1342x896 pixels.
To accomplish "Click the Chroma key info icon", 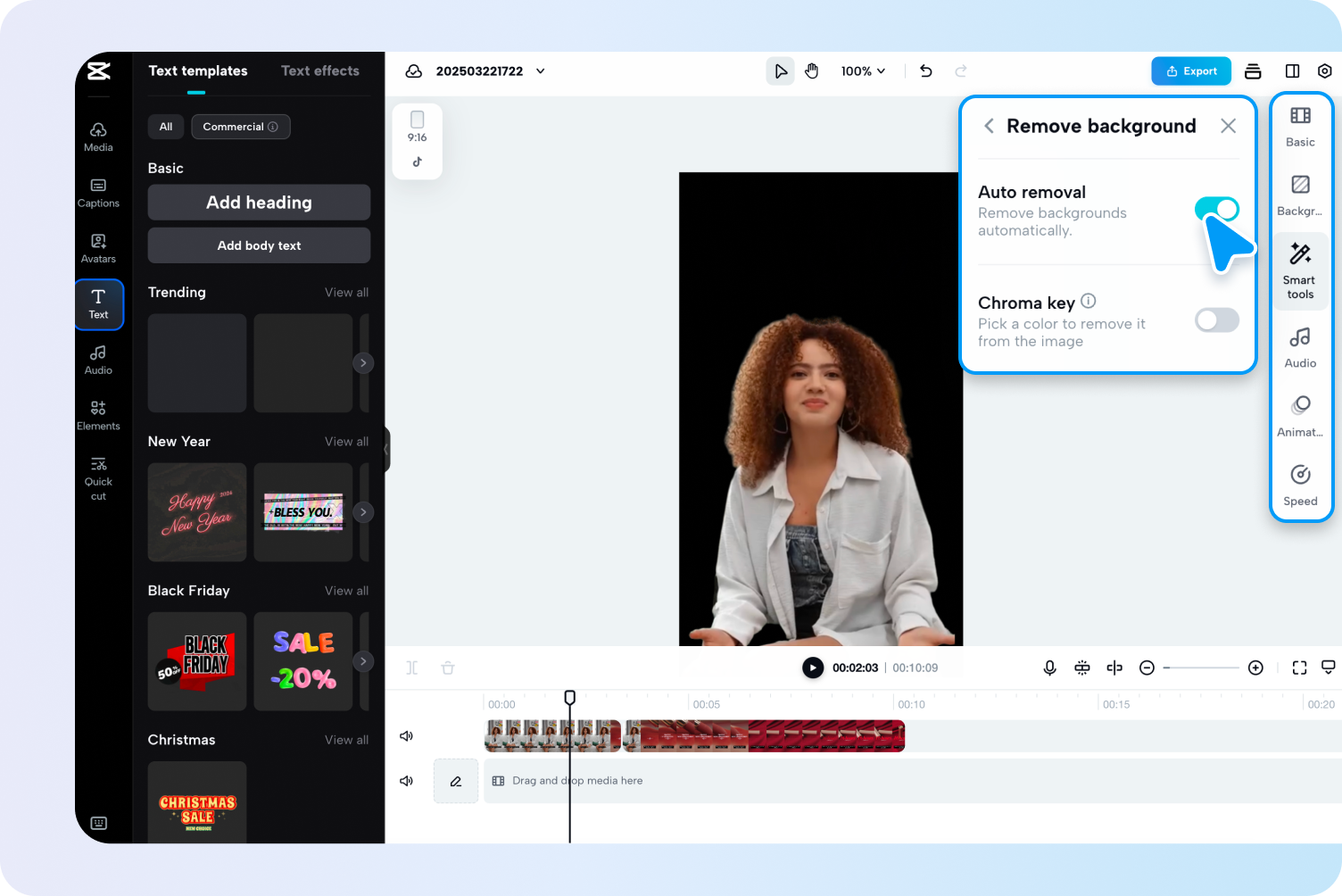I will (1089, 301).
